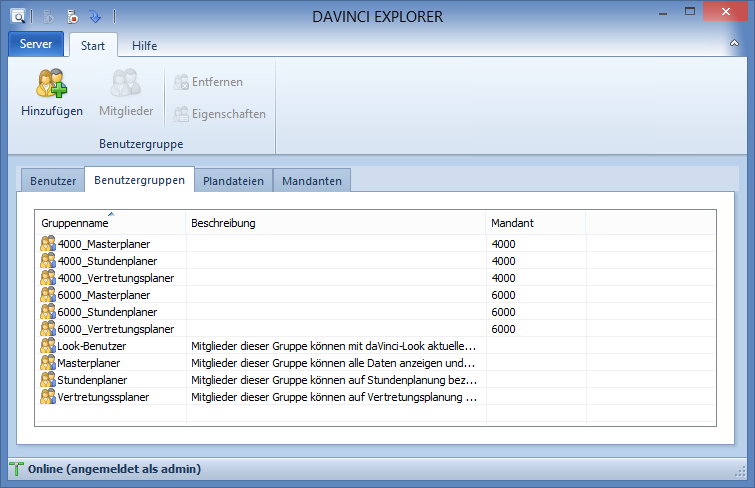Open the Mandanten tab
The width and height of the screenshot is (755, 488).
[x=312, y=181]
